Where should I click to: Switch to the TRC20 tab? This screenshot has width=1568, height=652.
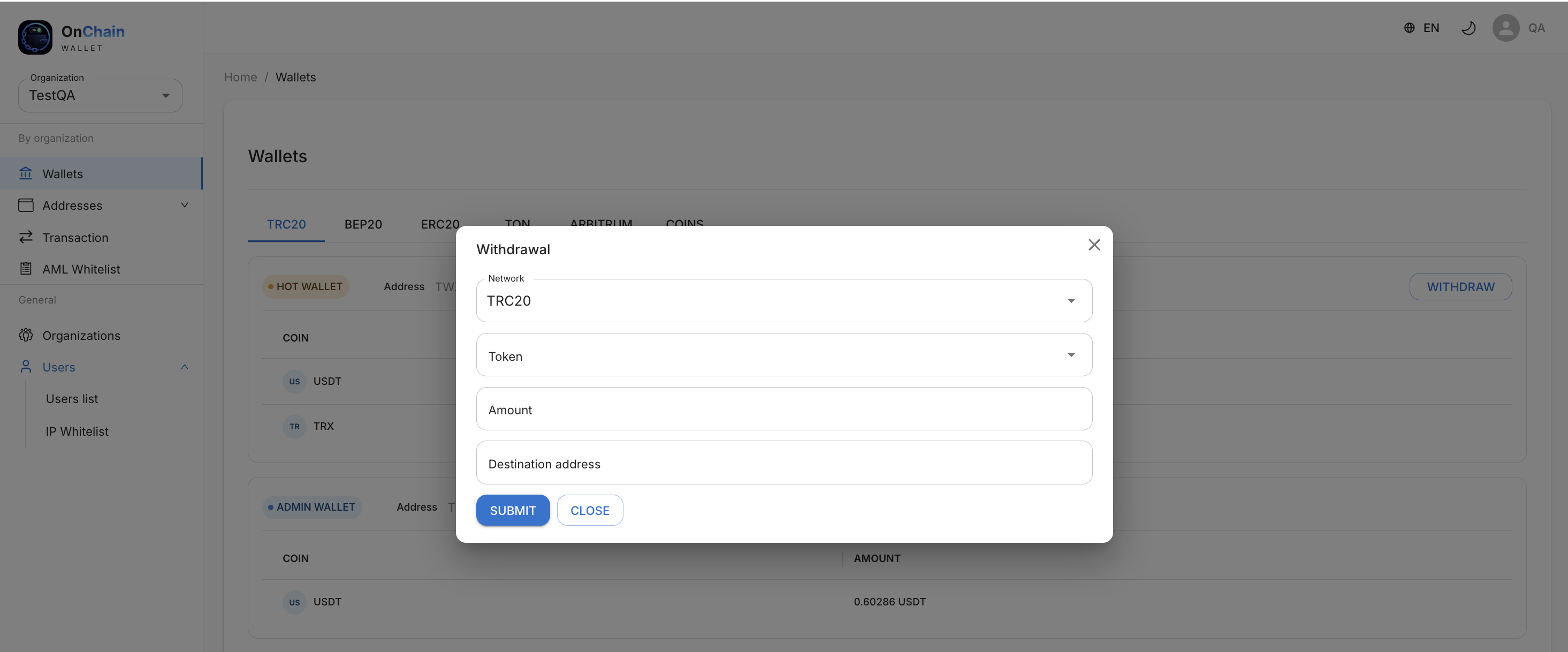[286, 224]
